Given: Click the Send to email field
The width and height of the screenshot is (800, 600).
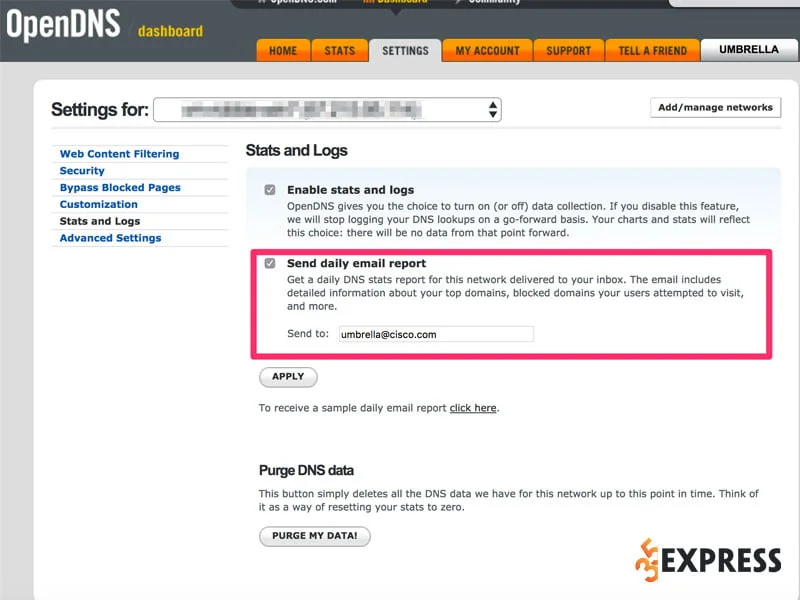Looking at the screenshot, I should pyautogui.click(x=436, y=334).
